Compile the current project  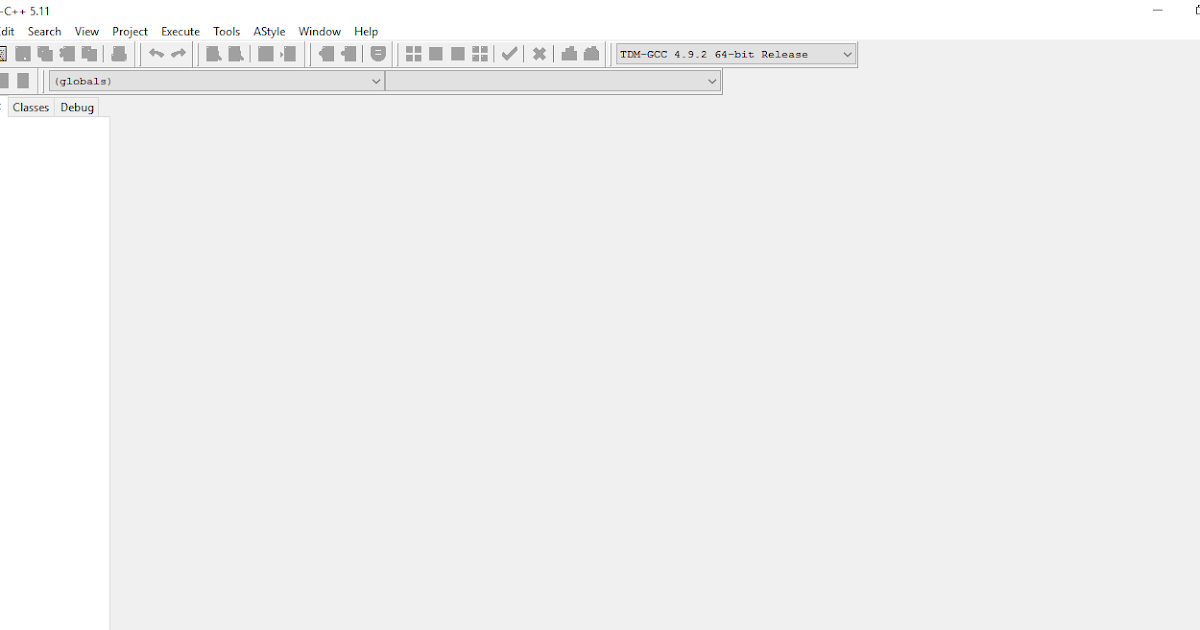[x=211, y=54]
